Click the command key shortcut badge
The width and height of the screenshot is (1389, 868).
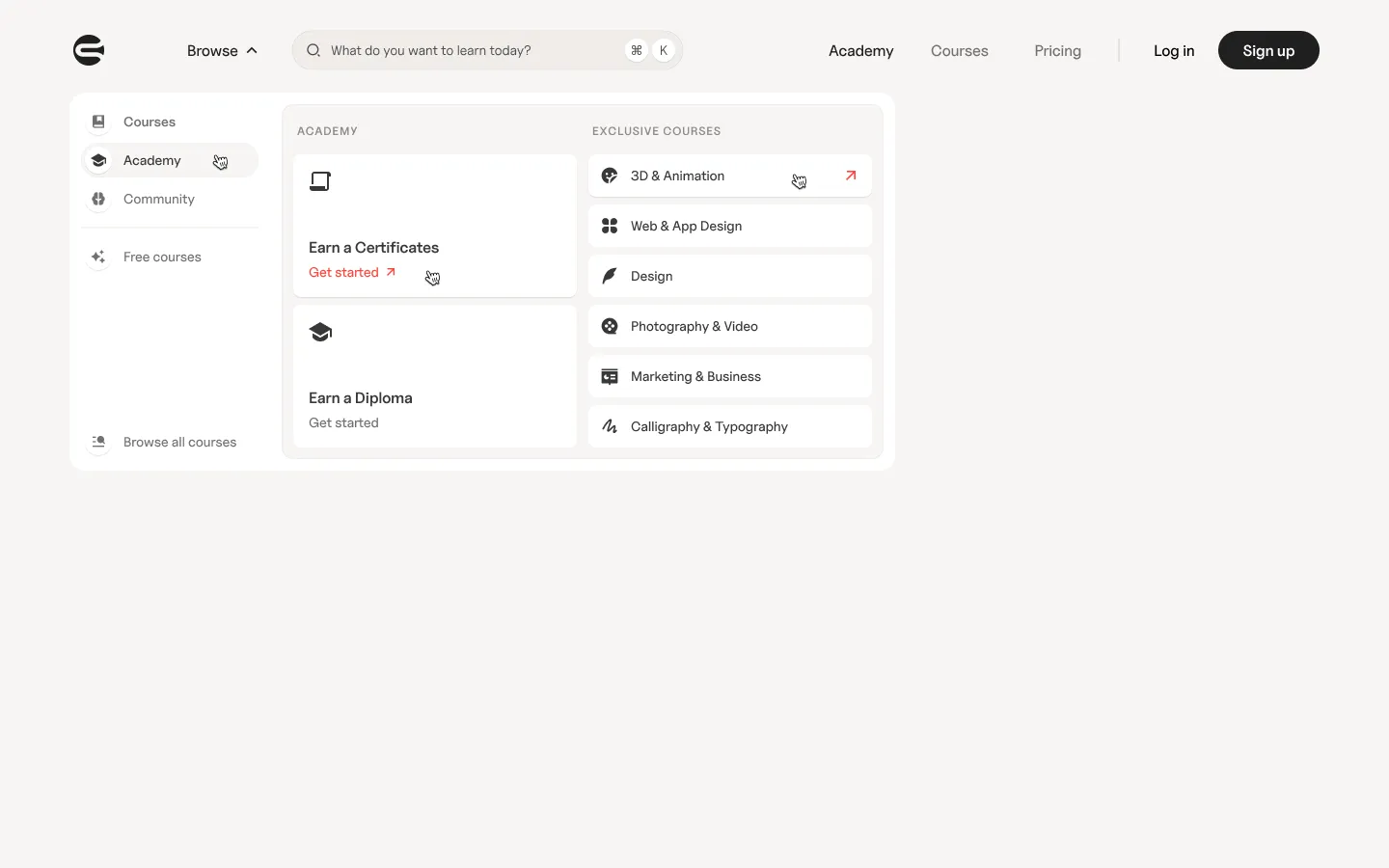coord(636,50)
